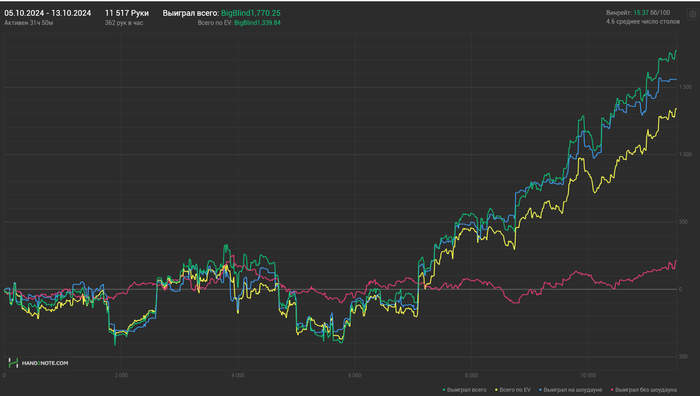
Task: Click the '2 000' x-axis label
Action: [x=121, y=375]
